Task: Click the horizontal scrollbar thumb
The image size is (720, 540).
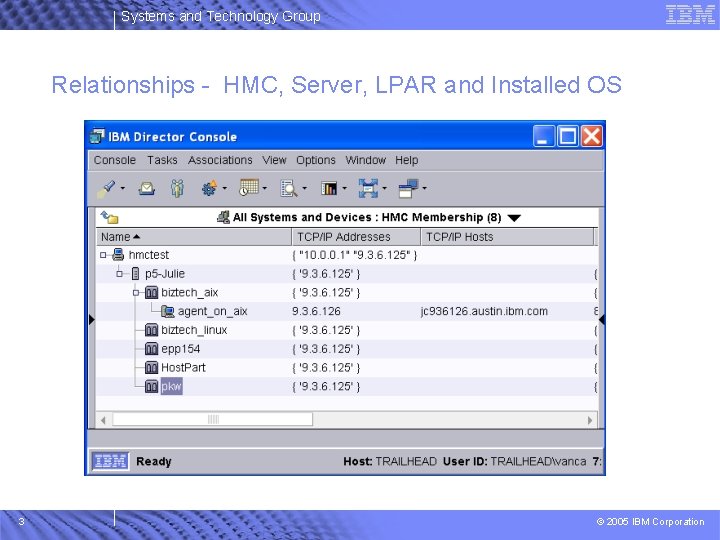Action: pyautogui.click(x=213, y=419)
